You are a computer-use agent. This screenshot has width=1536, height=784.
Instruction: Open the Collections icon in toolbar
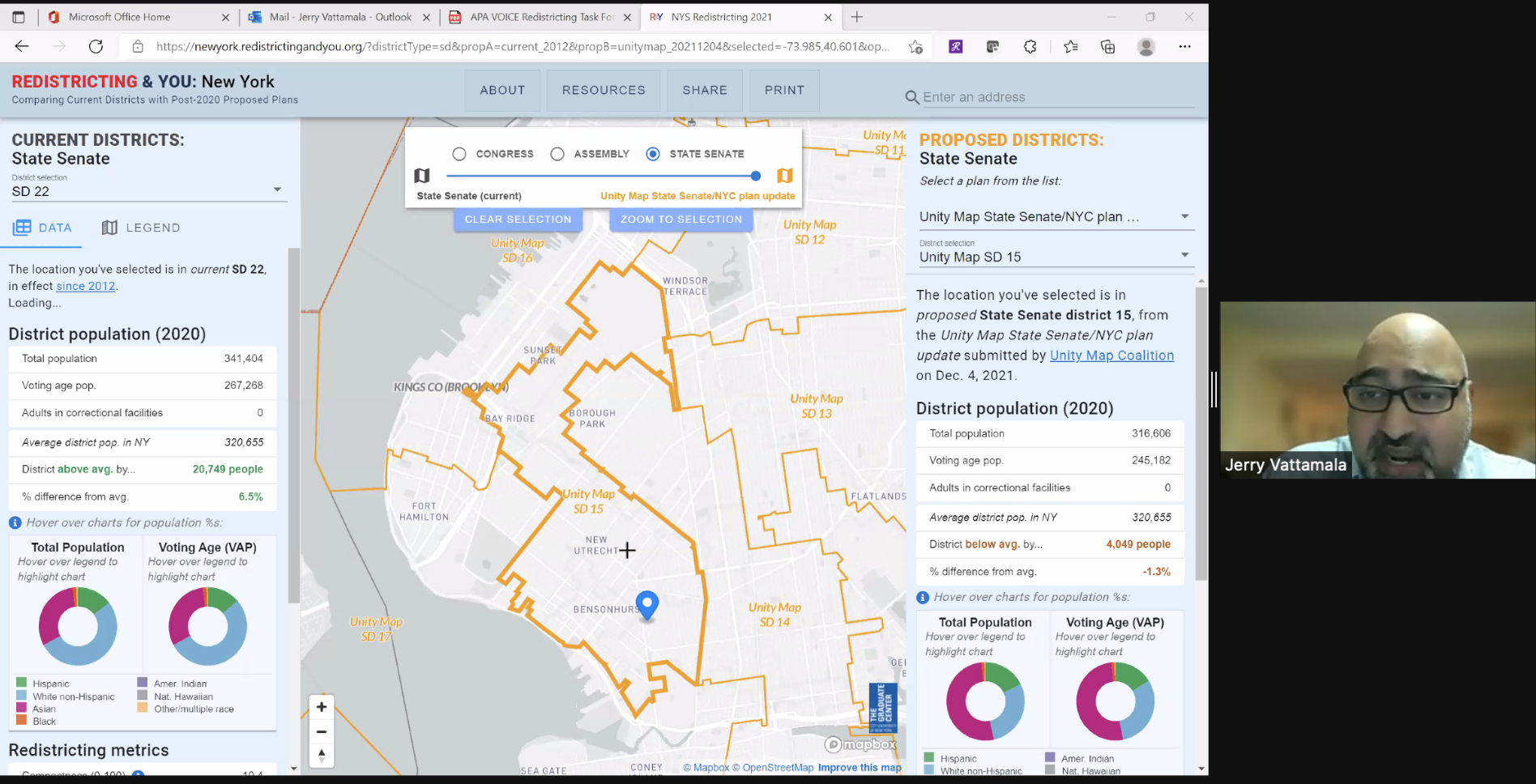(x=1107, y=46)
